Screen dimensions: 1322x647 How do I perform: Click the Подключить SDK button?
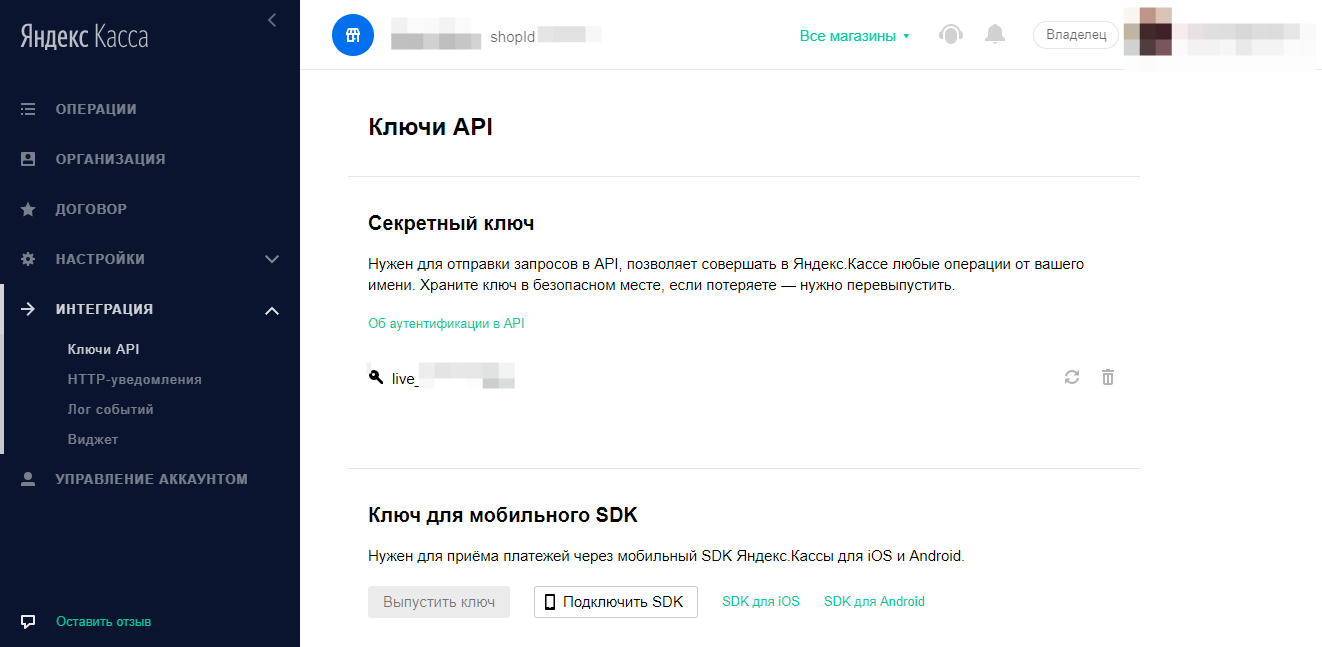pyautogui.click(x=615, y=602)
